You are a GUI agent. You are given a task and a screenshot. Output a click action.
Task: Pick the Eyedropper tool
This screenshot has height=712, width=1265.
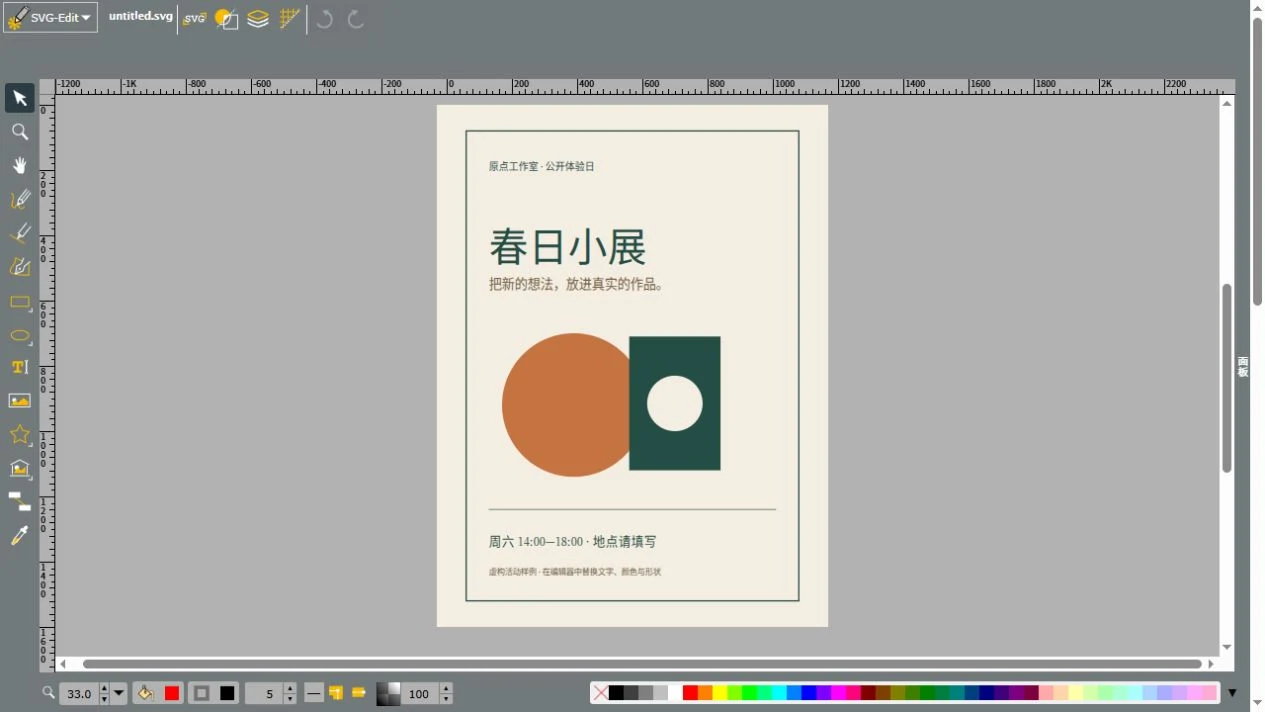tap(20, 536)
